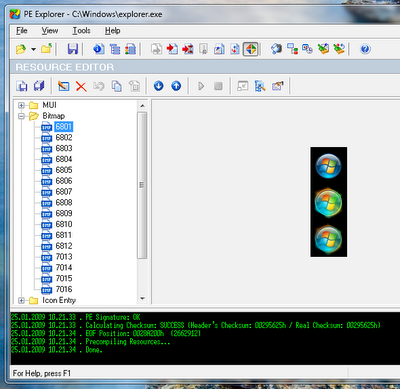Select bitmap resource 6811
This screenshot has height=389, width=400.
point(64,235)
